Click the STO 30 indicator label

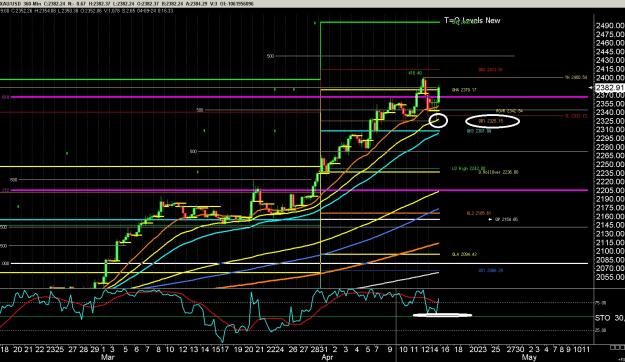(x=609, y=318)
